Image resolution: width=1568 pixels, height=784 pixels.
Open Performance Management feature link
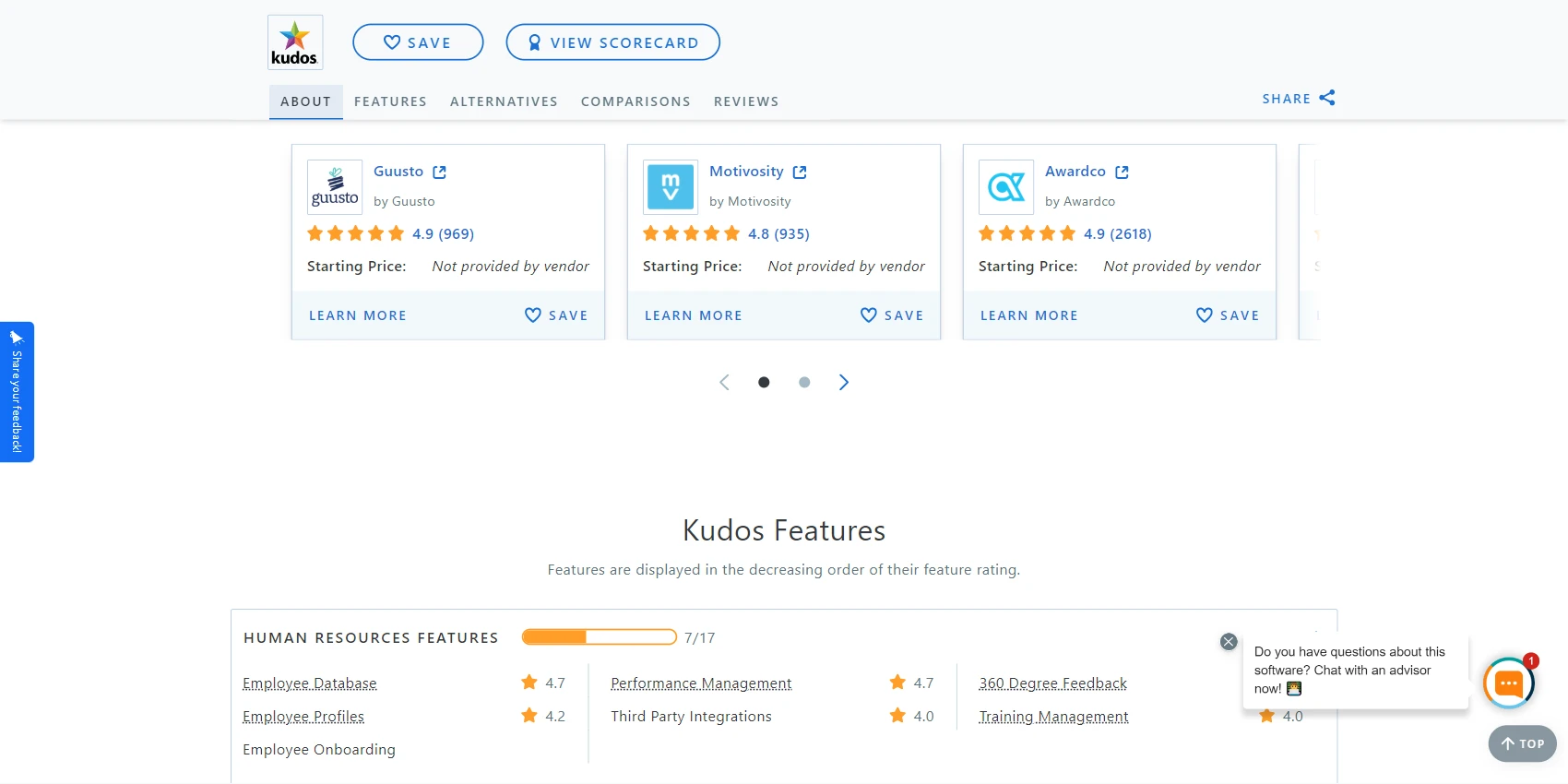[x=701, y=683]
